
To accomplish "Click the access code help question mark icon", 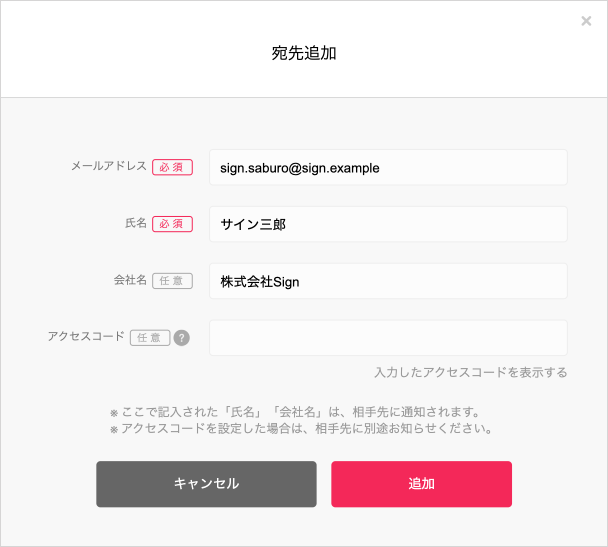I will [181, 338].
